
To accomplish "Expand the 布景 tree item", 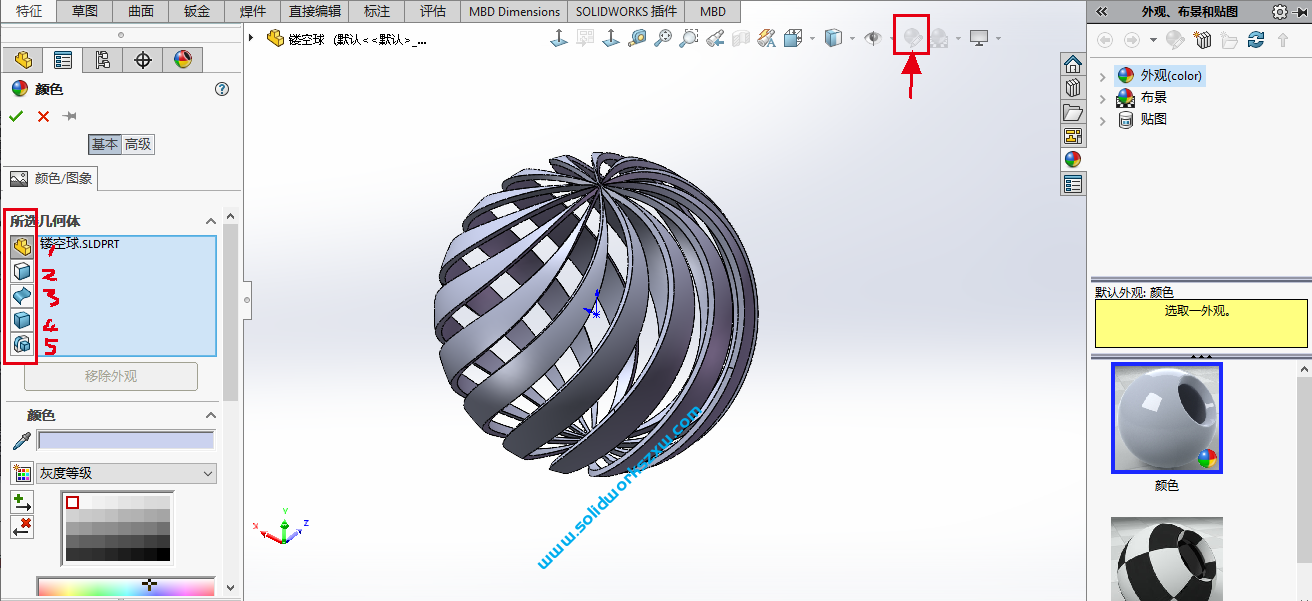I will pyautogui.click(x=1101, y=97).
